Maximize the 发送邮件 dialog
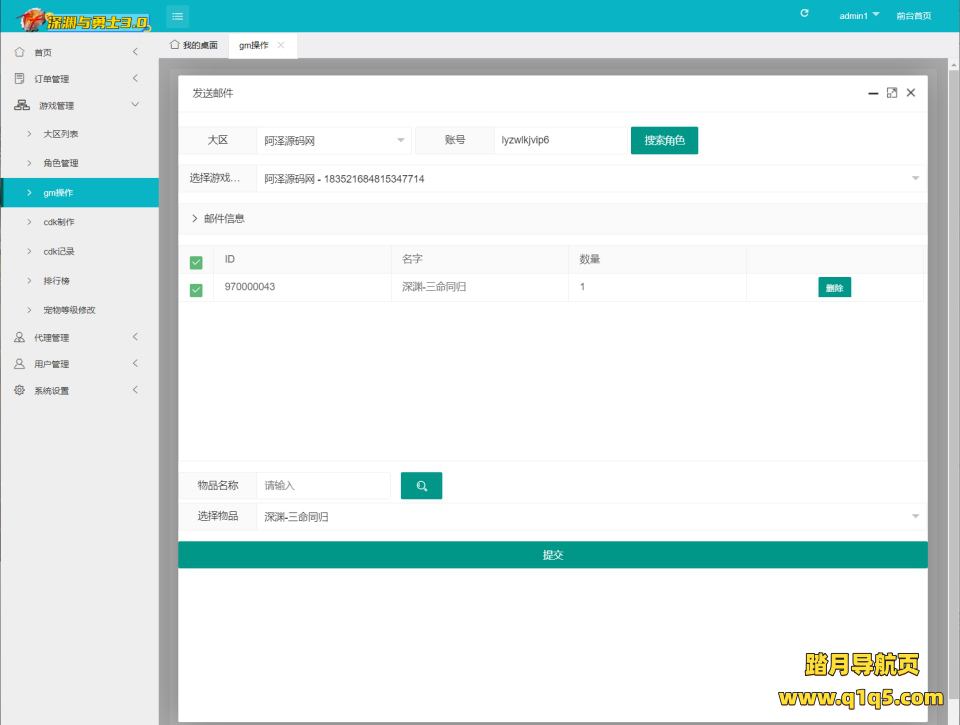960x725 pixels. [x=892, y=93]
